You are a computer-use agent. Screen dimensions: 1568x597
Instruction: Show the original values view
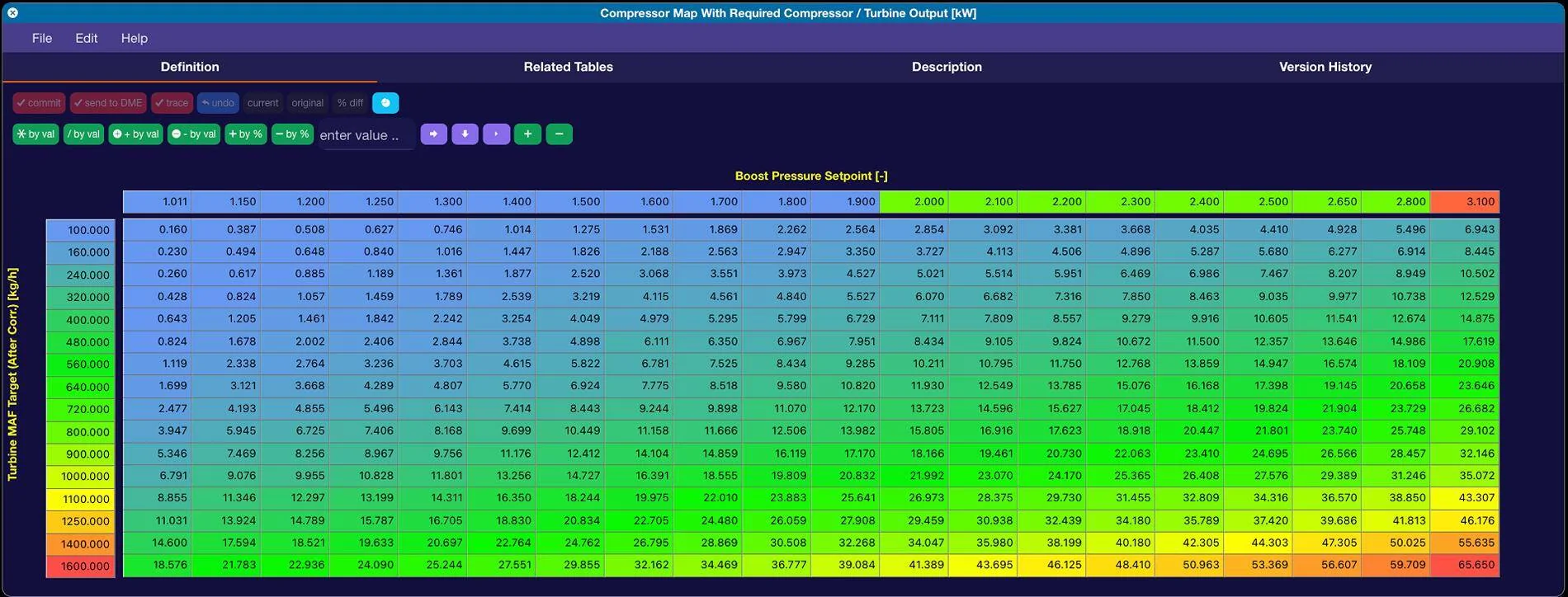[307, 103]
